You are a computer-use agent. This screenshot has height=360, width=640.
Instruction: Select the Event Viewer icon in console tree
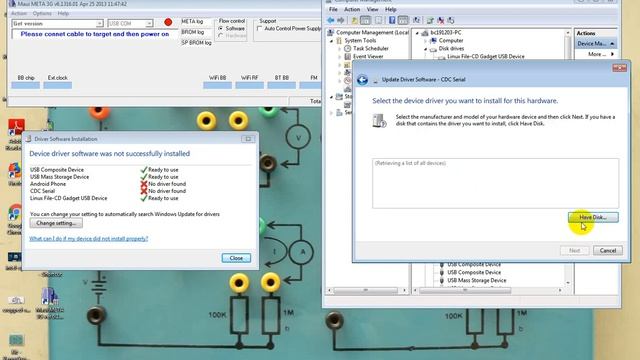coord(347,56)
